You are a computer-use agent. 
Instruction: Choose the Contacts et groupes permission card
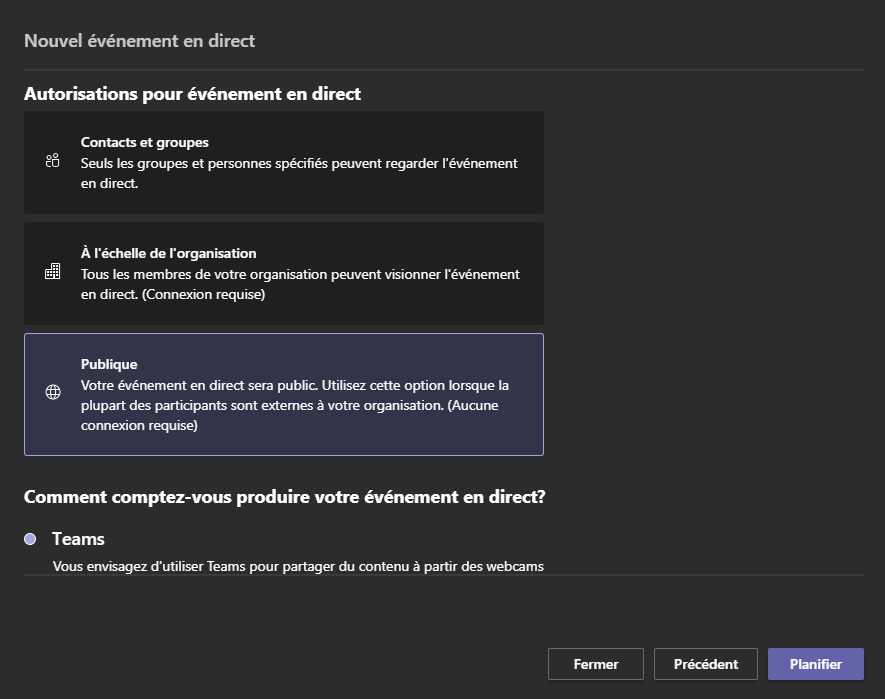(x=284, y=163)
